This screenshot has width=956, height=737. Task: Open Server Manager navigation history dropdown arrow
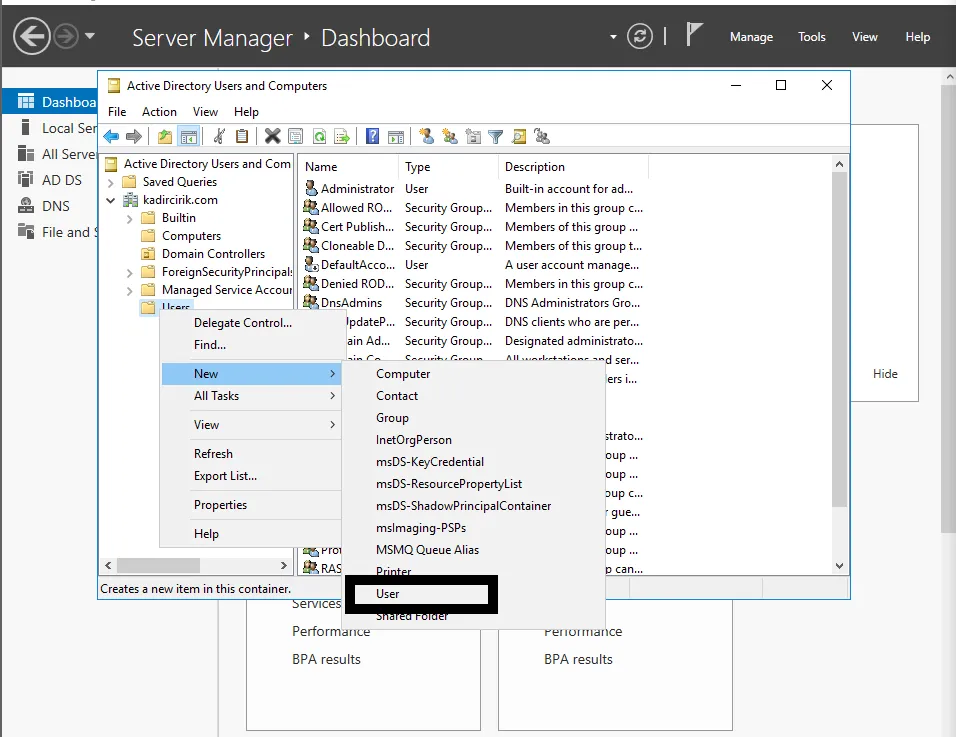click(90, 36)
